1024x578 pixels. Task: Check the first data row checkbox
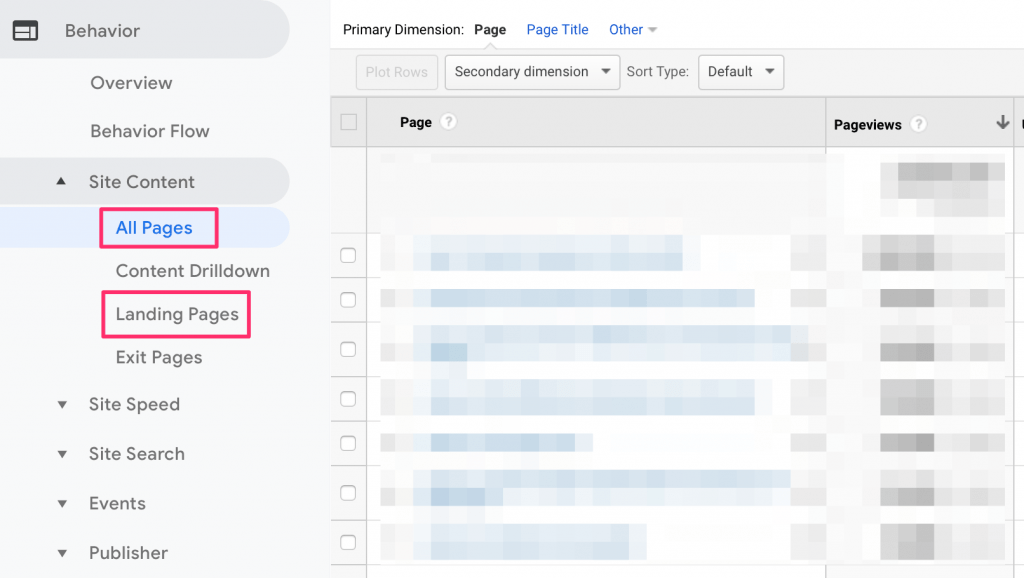tap(347, 255)
